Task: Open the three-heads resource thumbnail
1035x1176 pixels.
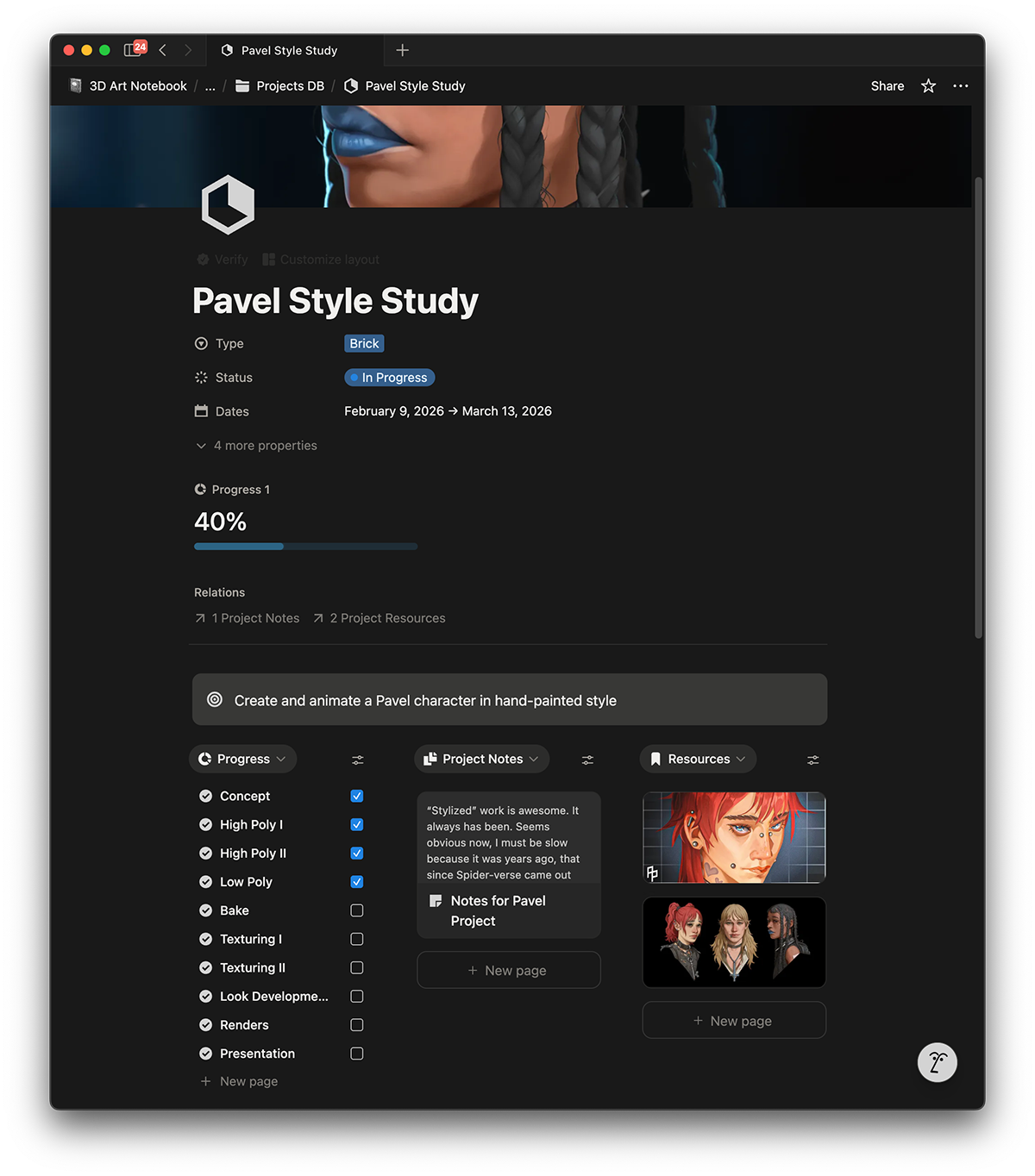Action: point(734,941)
